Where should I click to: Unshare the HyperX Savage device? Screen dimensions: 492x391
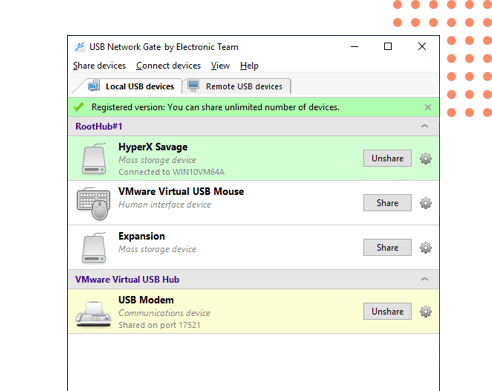[387, 158]
